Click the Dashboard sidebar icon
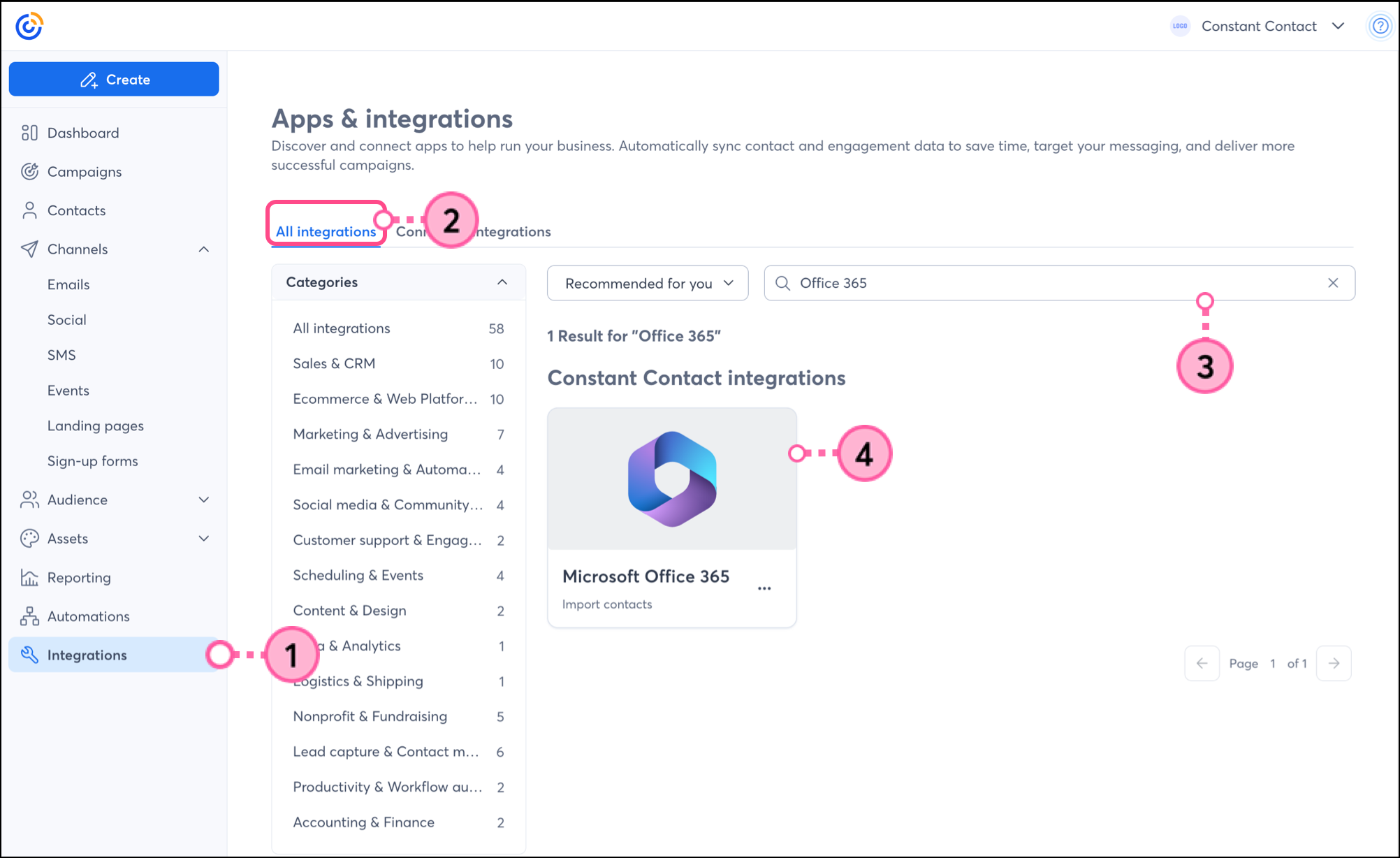 pyautogui.click(x=29, y=133)
